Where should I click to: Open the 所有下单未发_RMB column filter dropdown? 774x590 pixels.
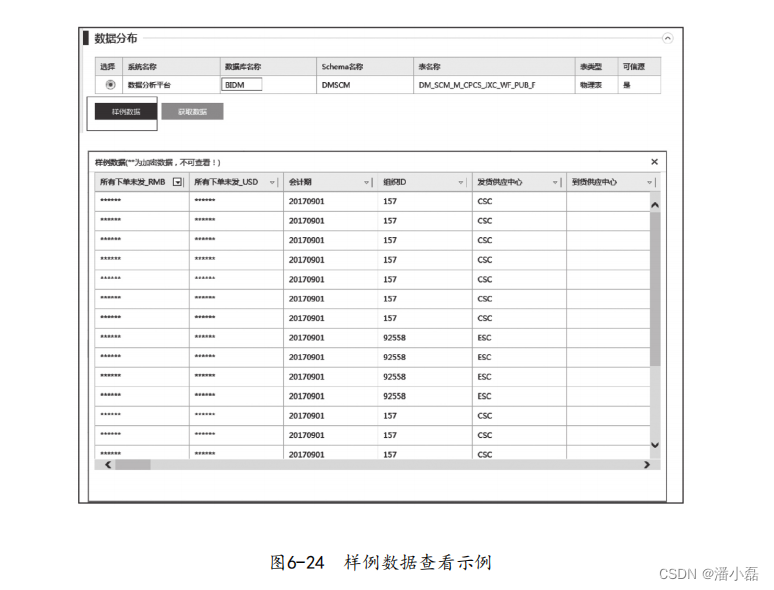tap(178, 182)
